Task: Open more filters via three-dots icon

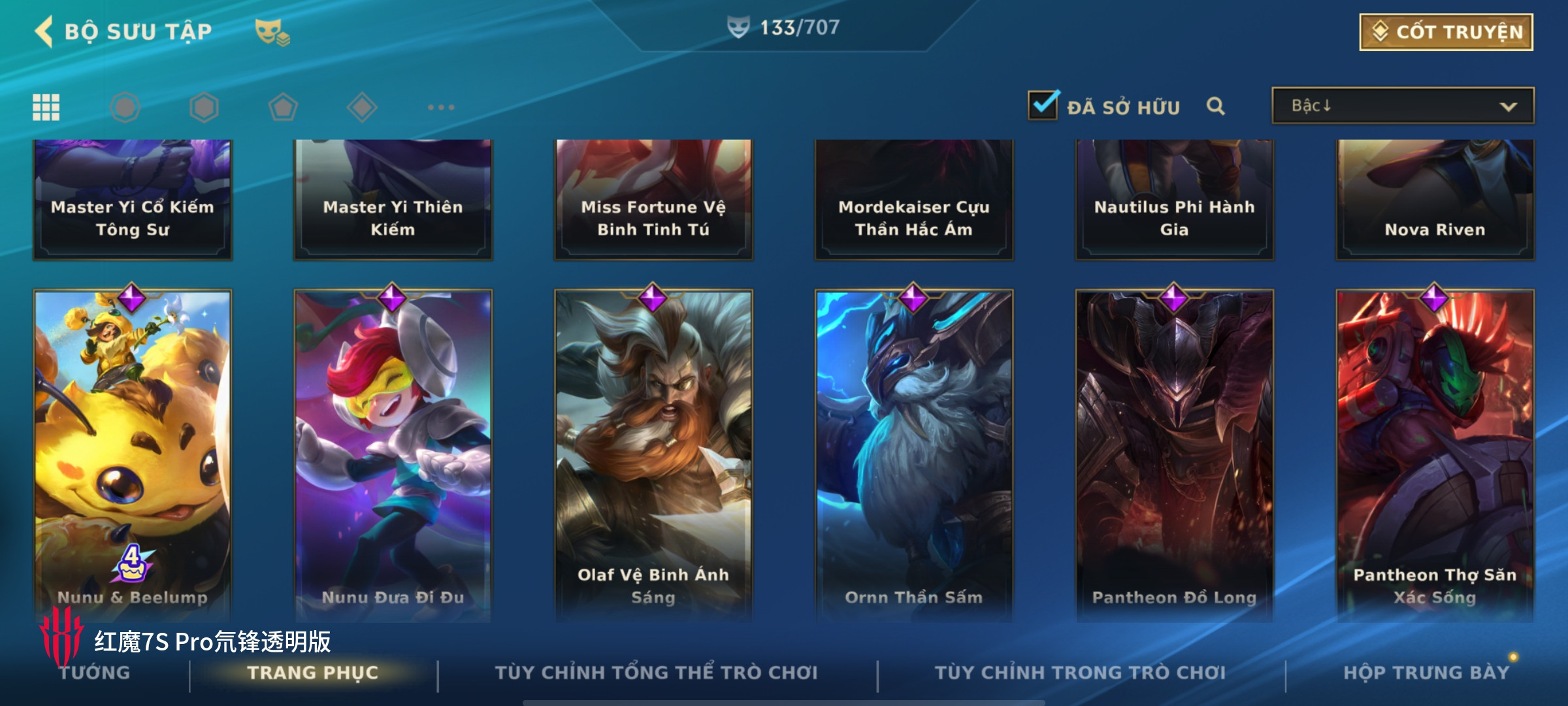Action: pyautogui.click(x=441, y=107)
